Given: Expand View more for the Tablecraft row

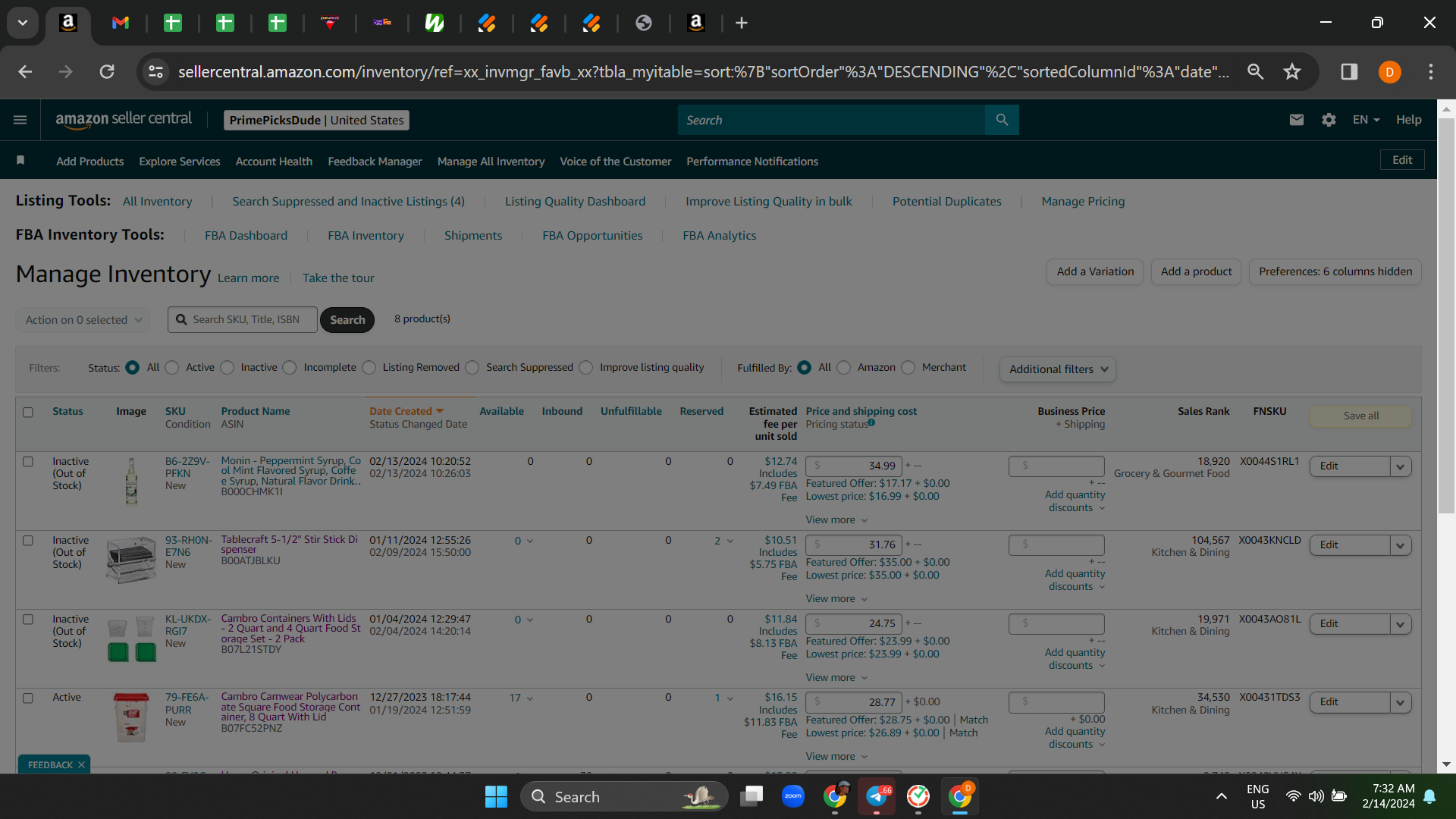Looking at the screenshot, I should (x=836, y=599).
